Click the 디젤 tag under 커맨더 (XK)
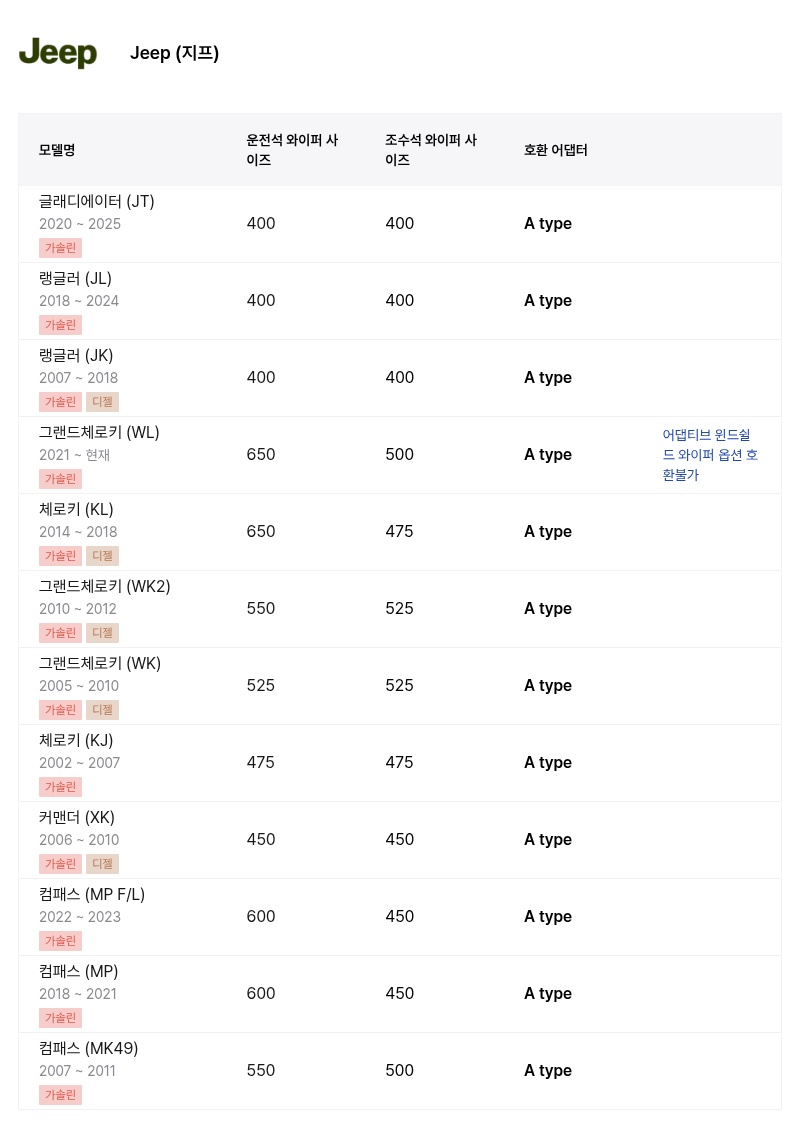 coord(102,864)
